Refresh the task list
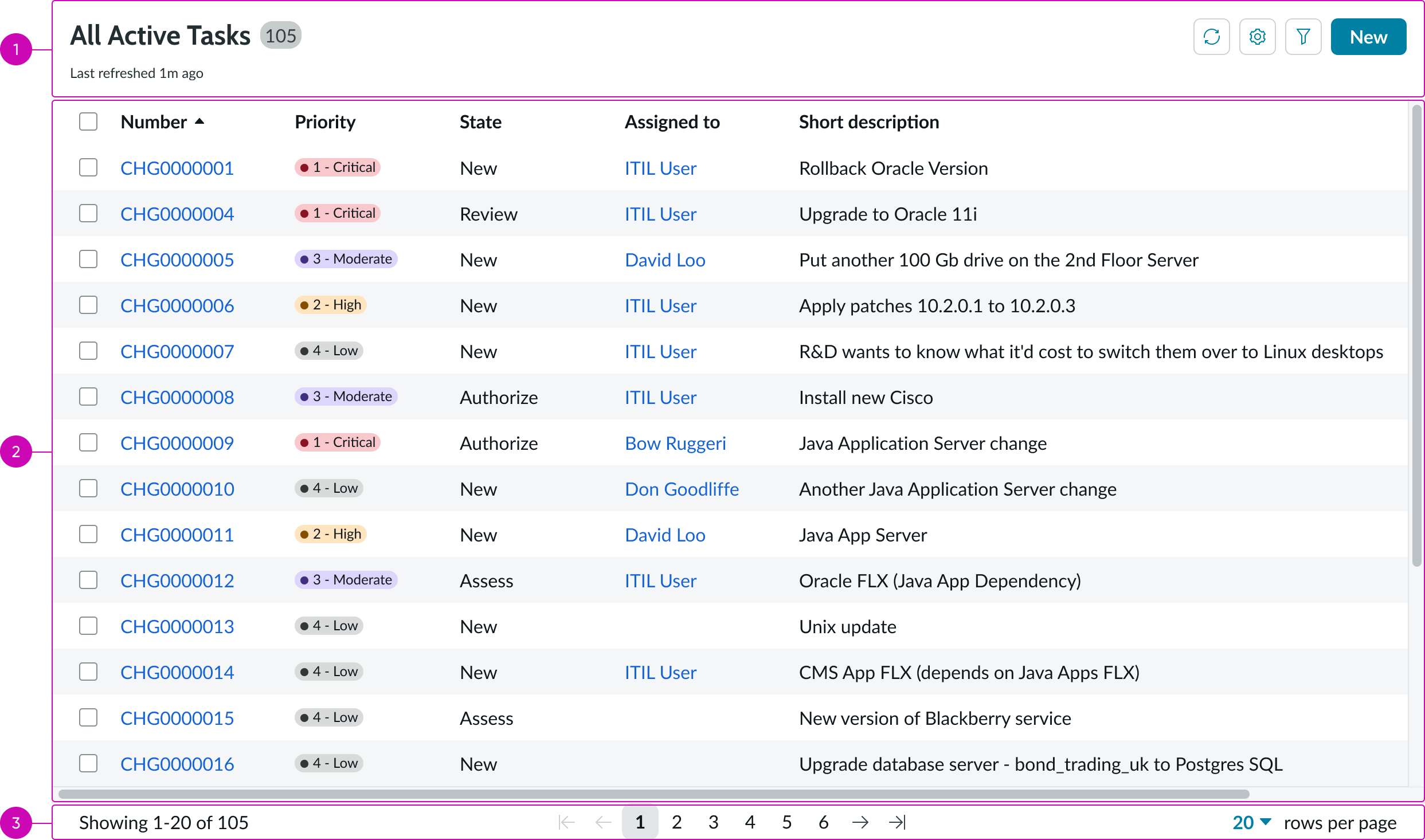The image size is (1425, 840). tap(1212, 36)
